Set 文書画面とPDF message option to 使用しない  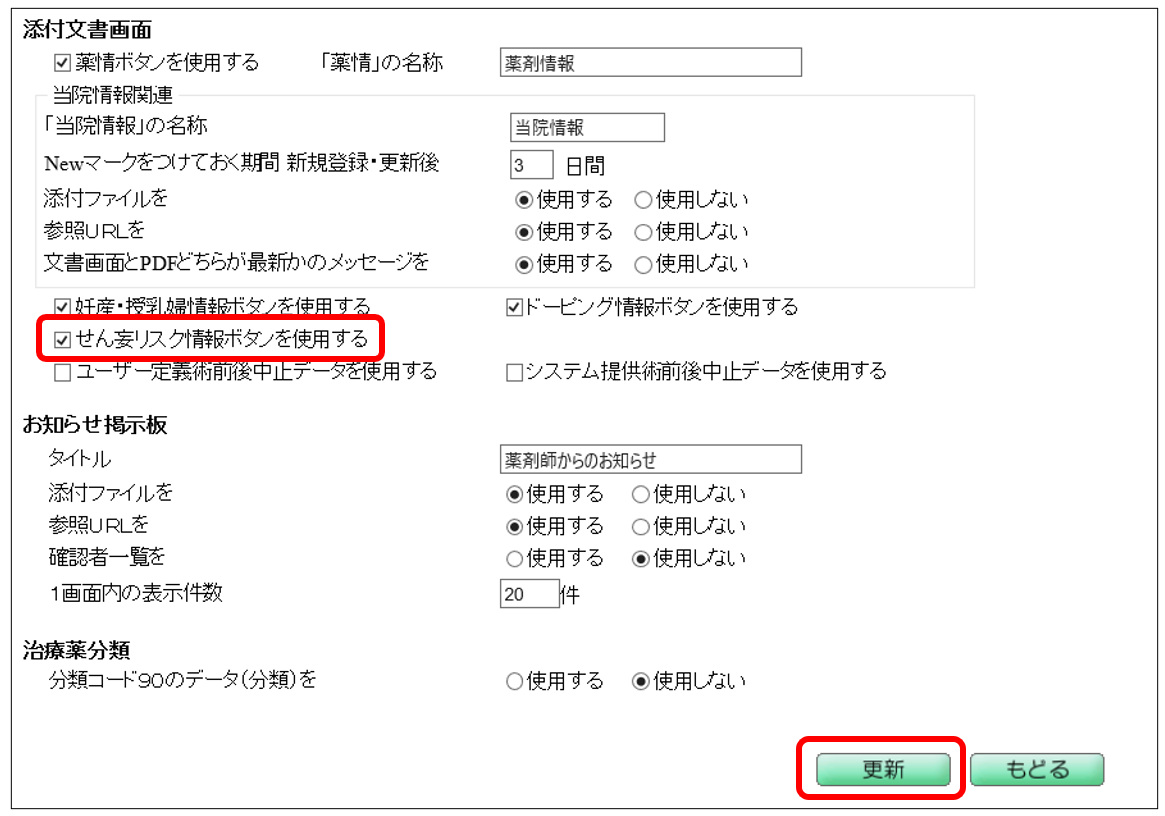pyautogui.click(x=644, y=265)
